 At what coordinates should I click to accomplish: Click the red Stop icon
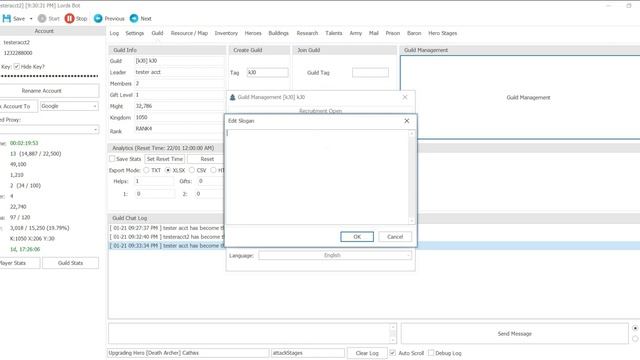[69, 18]
